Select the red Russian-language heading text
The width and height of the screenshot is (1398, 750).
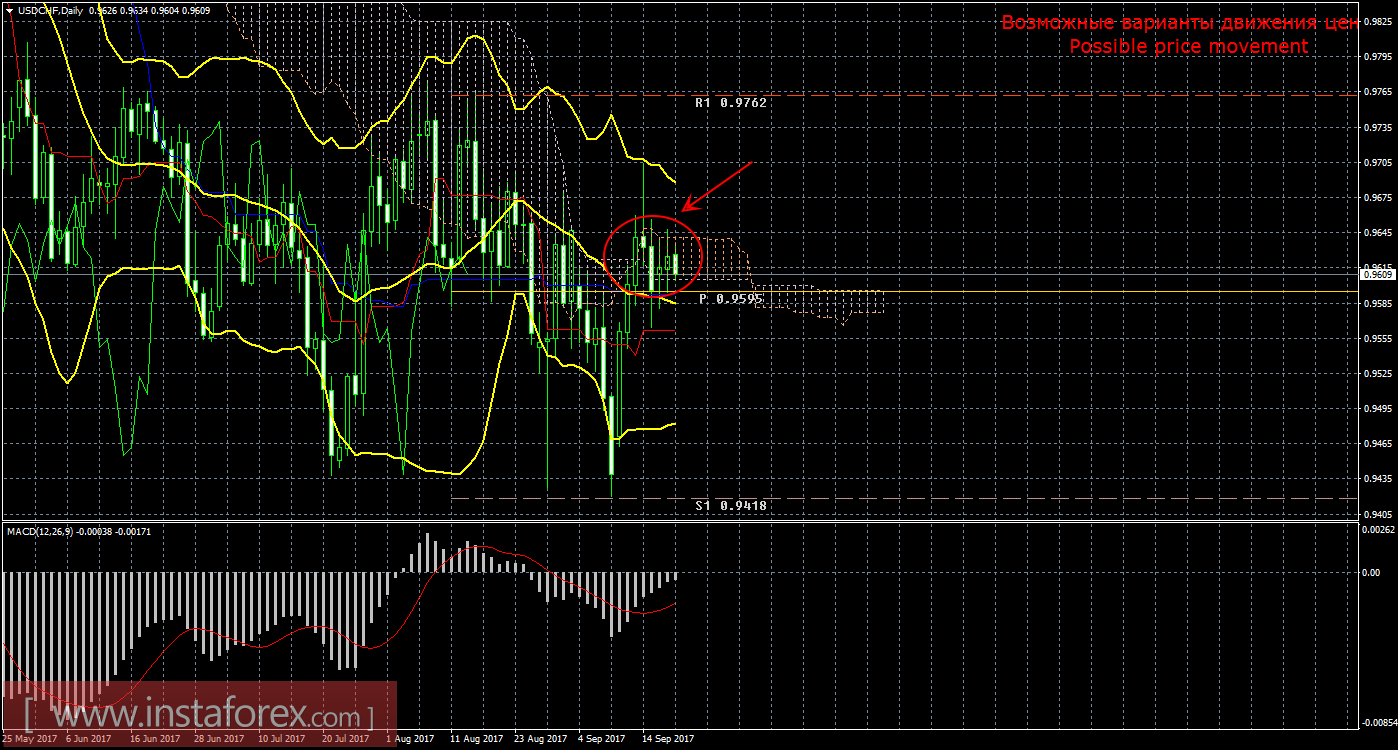tap(1180, 23)
